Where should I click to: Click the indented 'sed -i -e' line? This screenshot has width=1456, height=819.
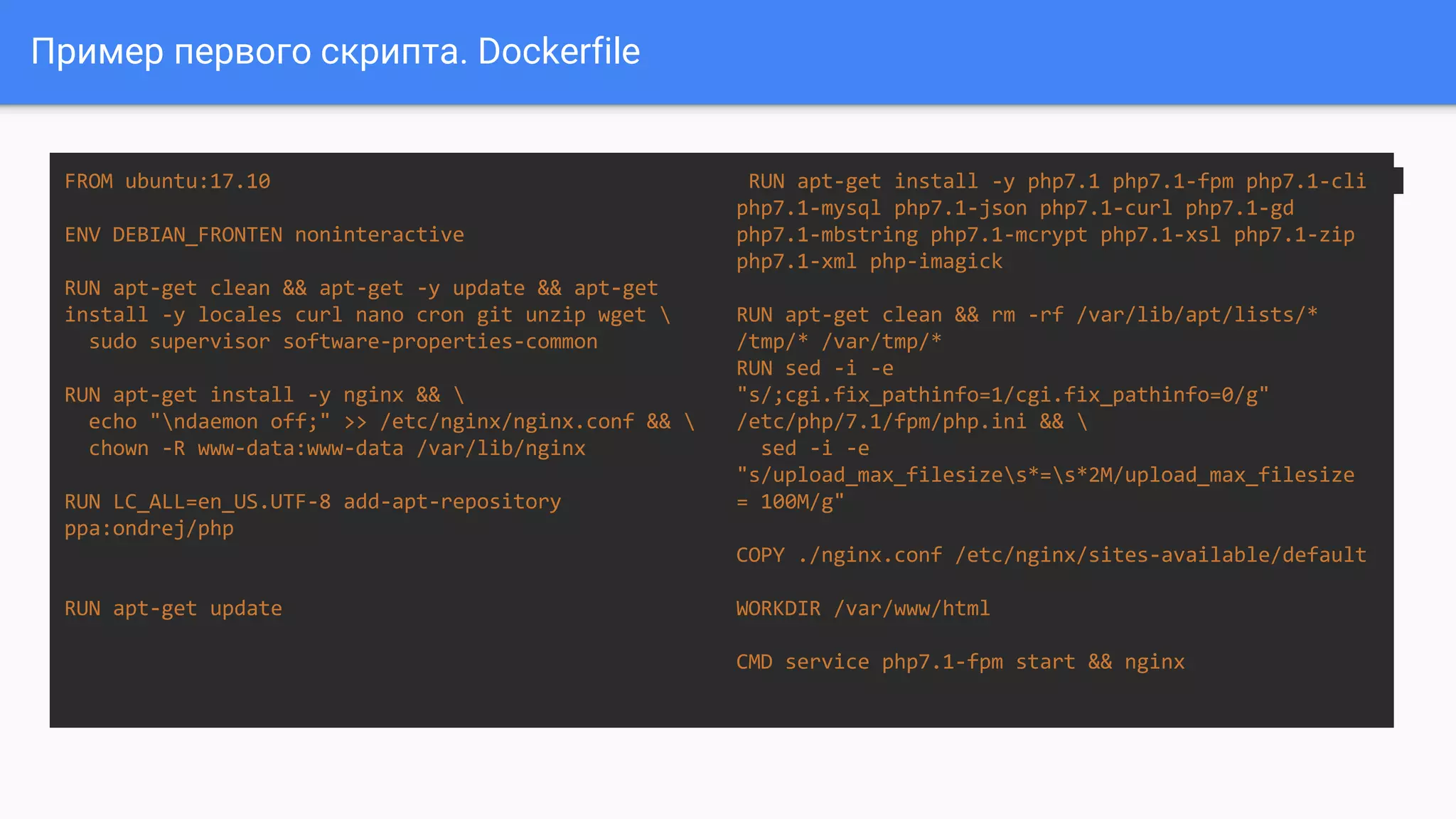815,449
